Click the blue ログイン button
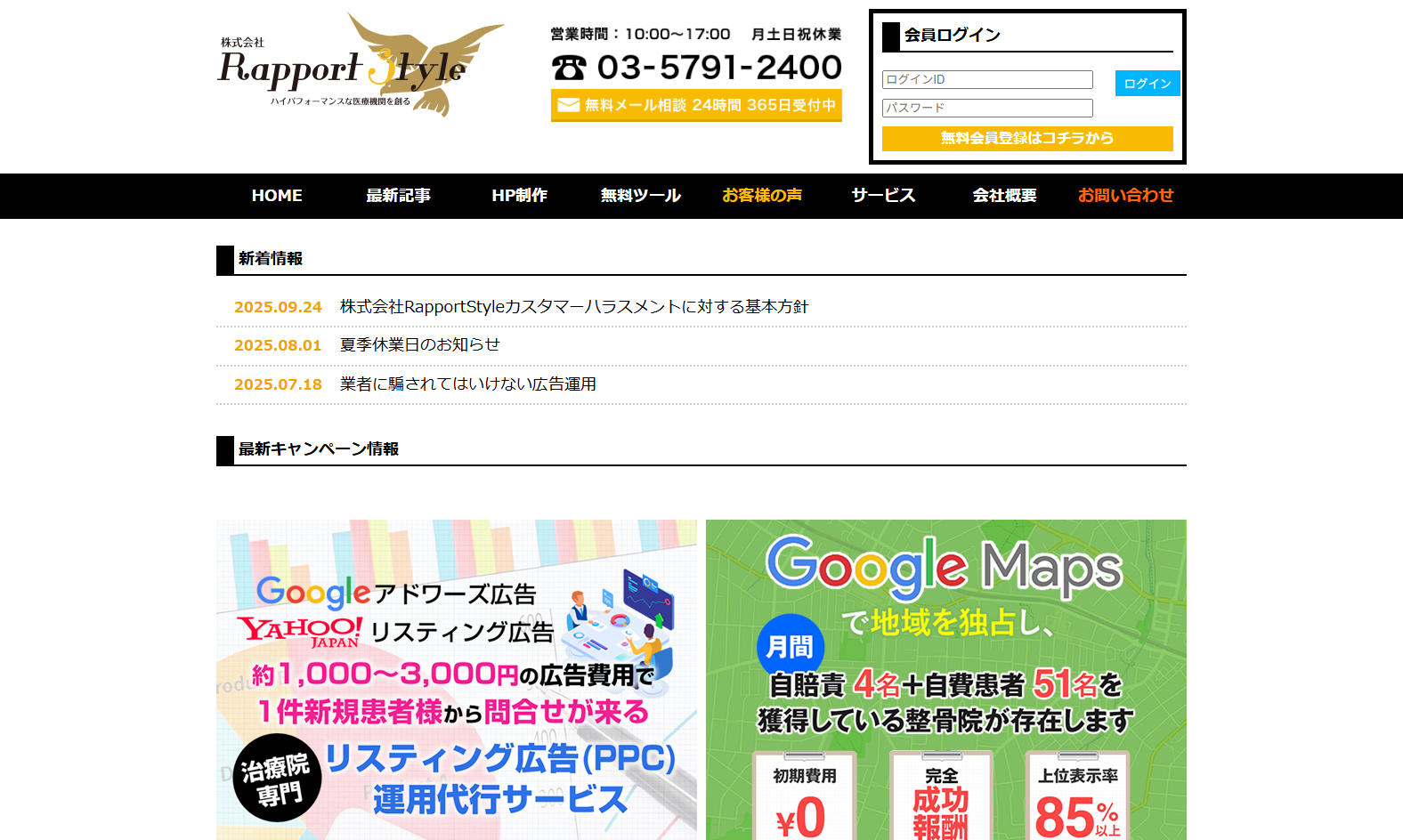The width and height of the screenshot is (1403, 840). [1148, 83]
